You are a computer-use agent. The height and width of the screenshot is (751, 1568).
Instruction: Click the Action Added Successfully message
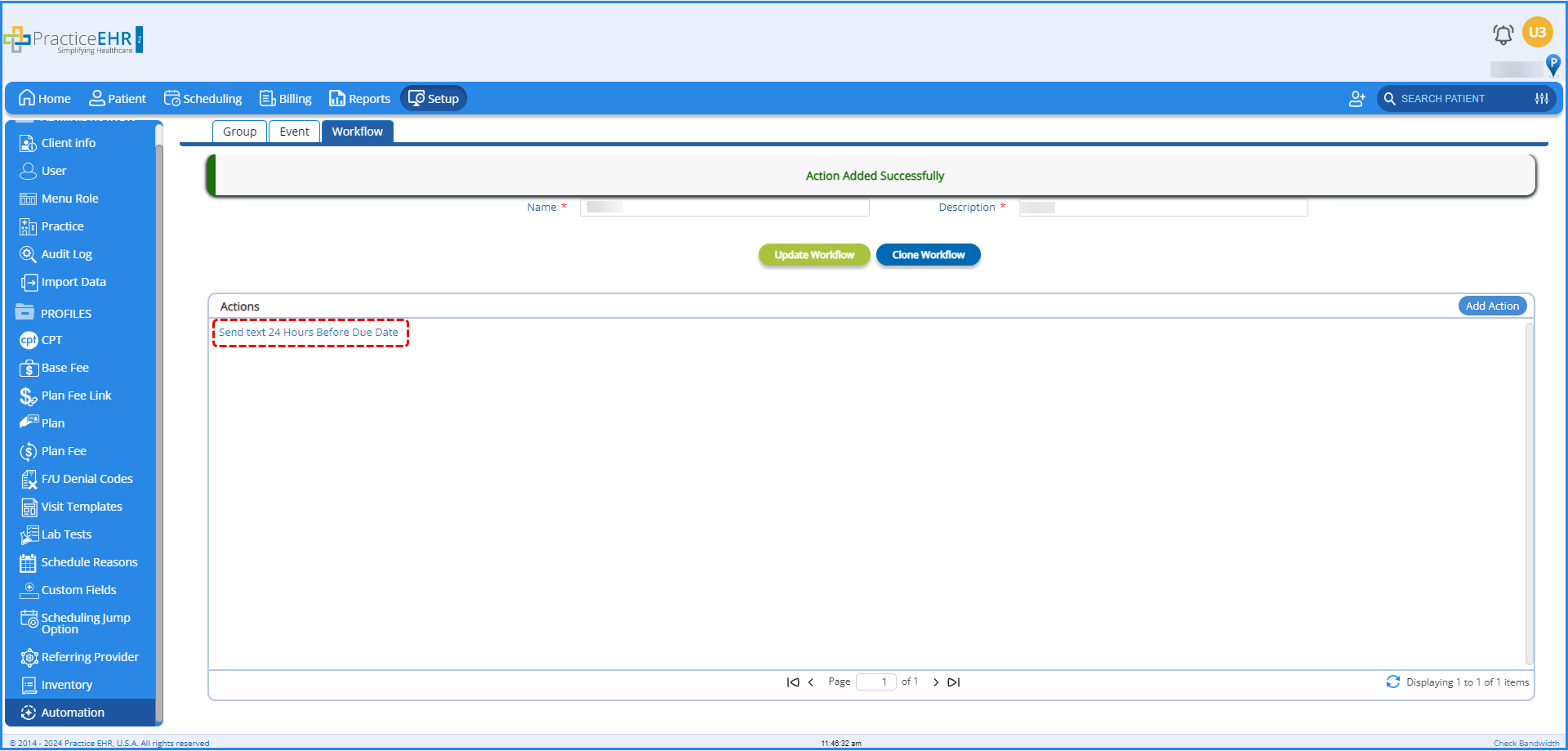point(875,176)
